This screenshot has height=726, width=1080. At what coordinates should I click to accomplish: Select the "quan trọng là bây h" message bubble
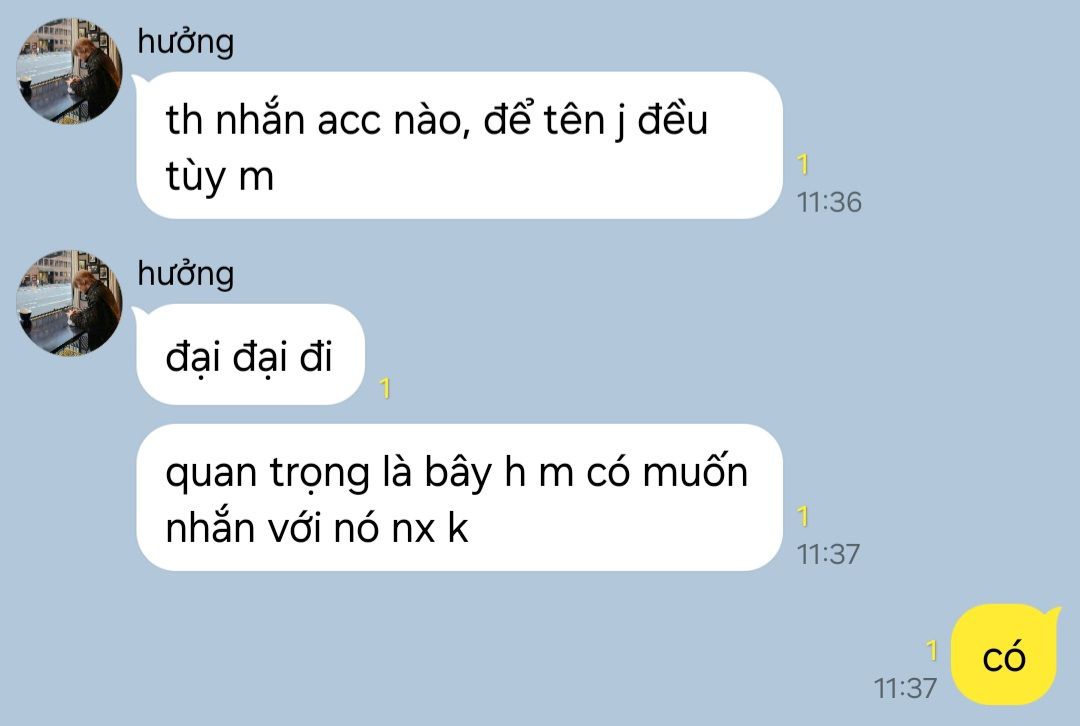(x=459, y=497)
